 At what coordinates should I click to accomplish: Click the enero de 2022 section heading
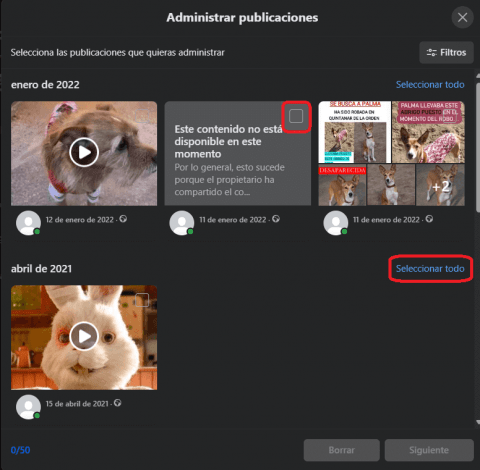pos(45,85)
